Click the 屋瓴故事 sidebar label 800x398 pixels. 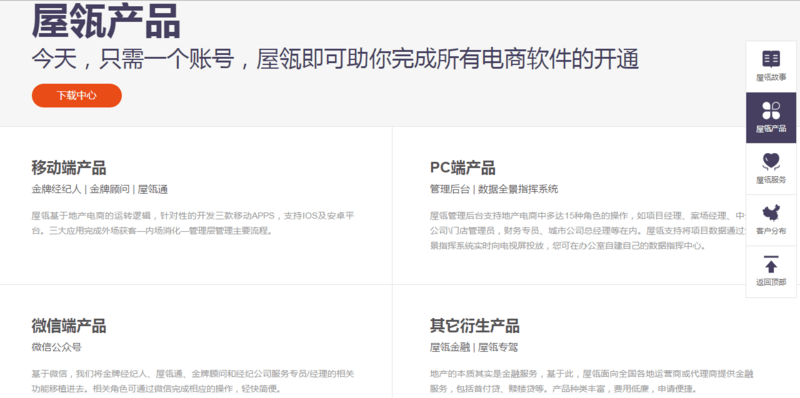point(771,78)
